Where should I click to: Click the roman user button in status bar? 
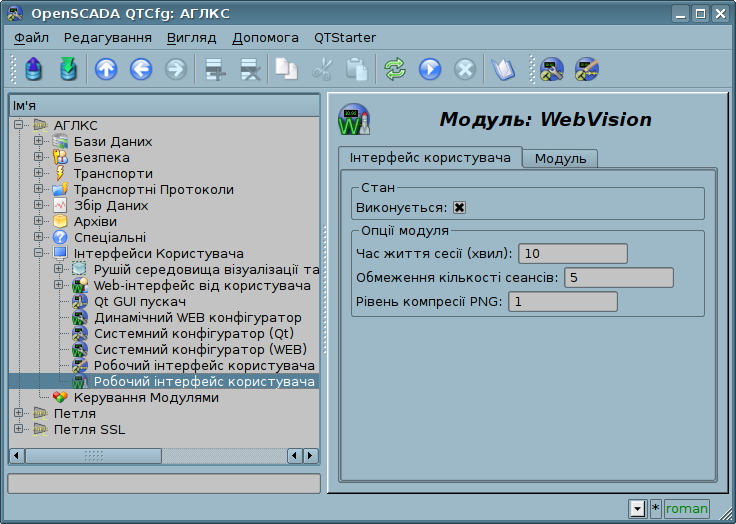686,509
